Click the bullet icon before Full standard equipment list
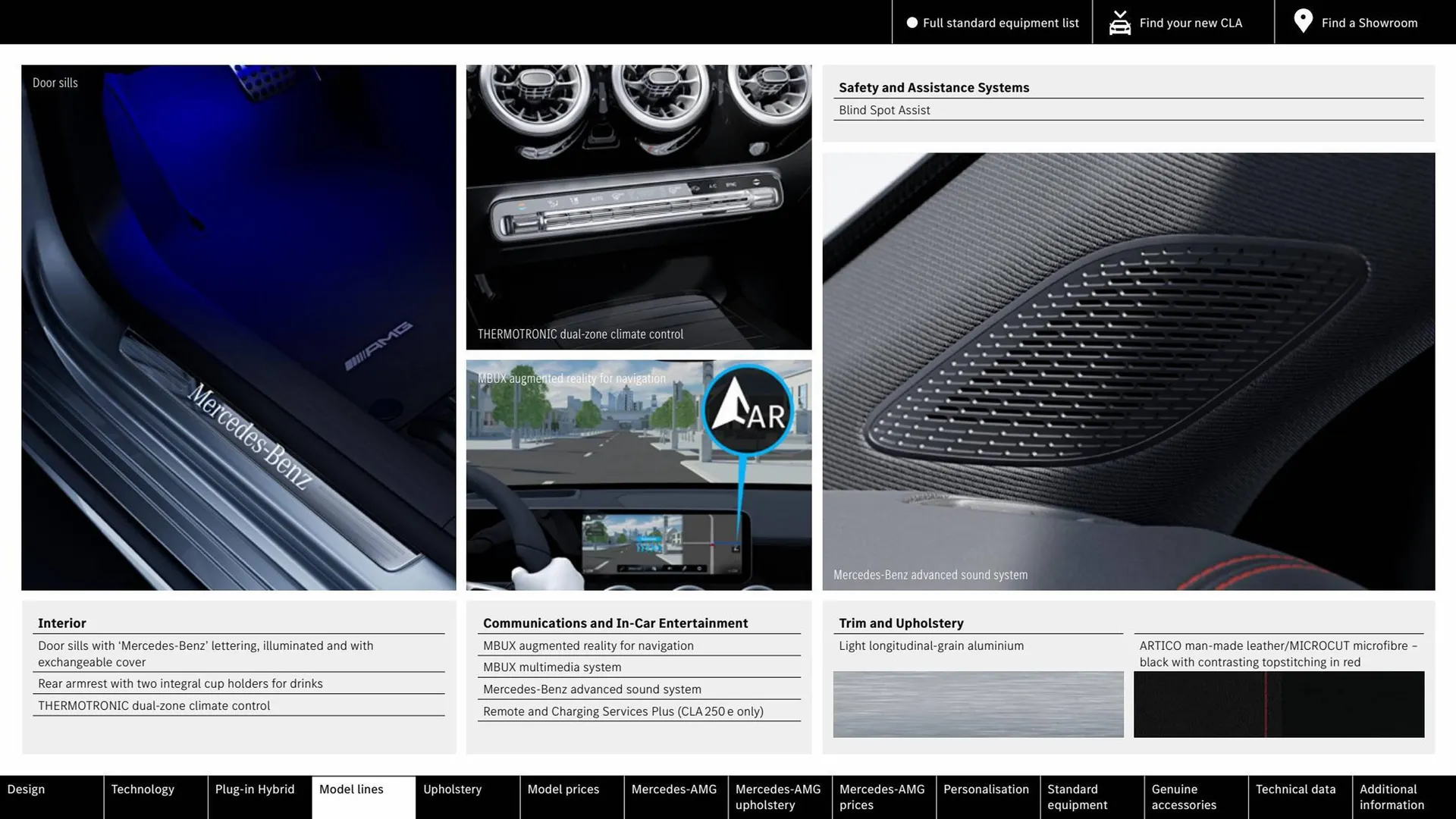The width and height of the screenshot is (1456, 819). click(913, 23)
